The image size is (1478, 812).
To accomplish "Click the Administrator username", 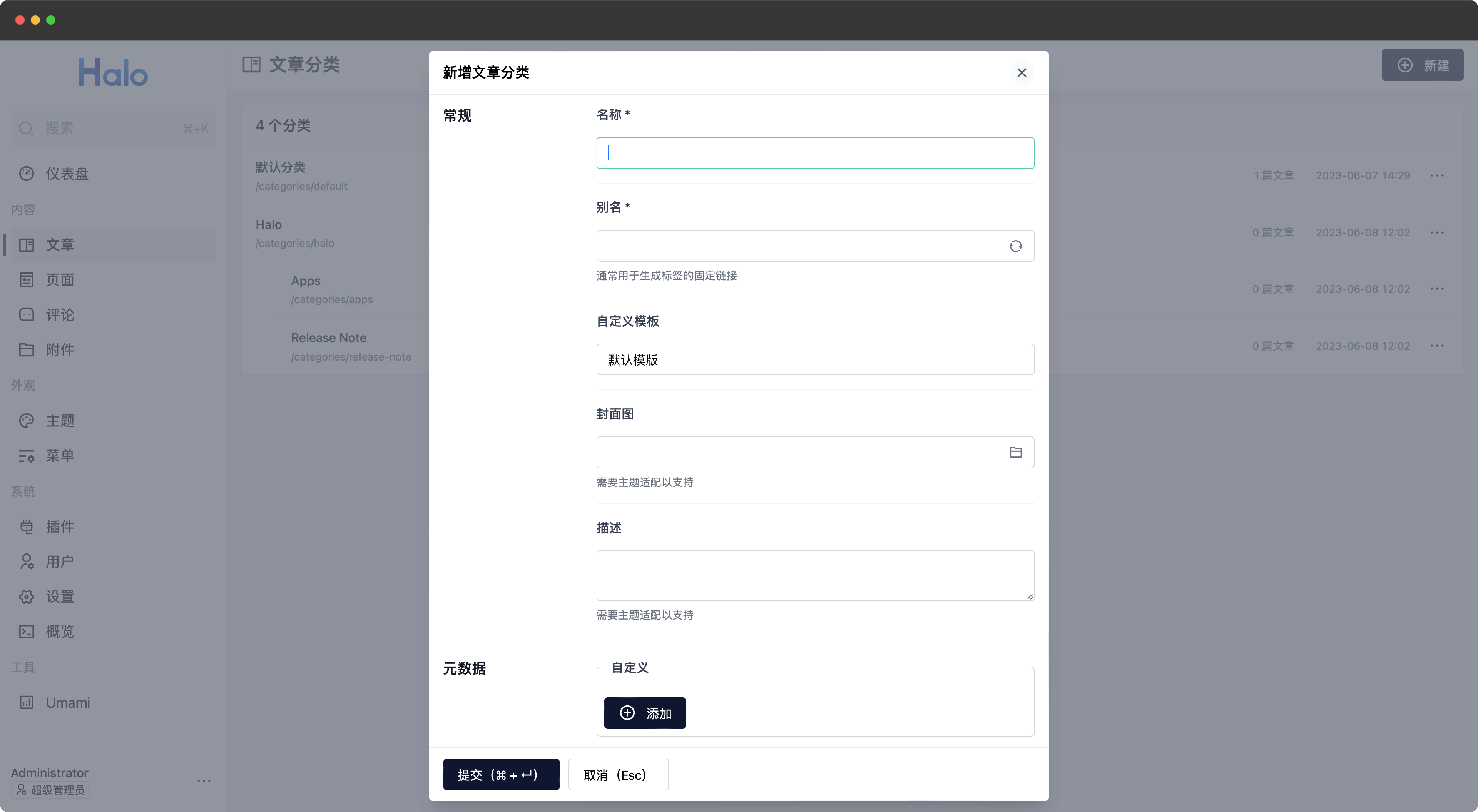I will pyautogui.click(x=49, y=772).
